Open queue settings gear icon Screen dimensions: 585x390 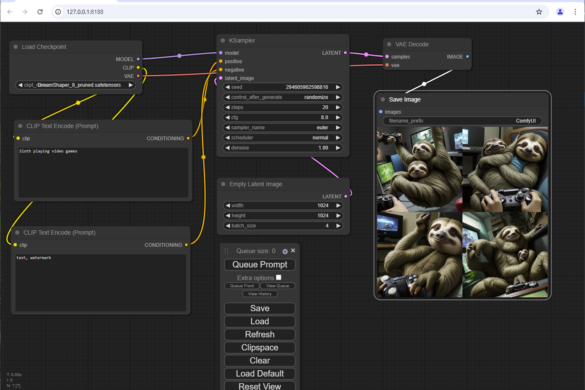[x=285, y=251]
